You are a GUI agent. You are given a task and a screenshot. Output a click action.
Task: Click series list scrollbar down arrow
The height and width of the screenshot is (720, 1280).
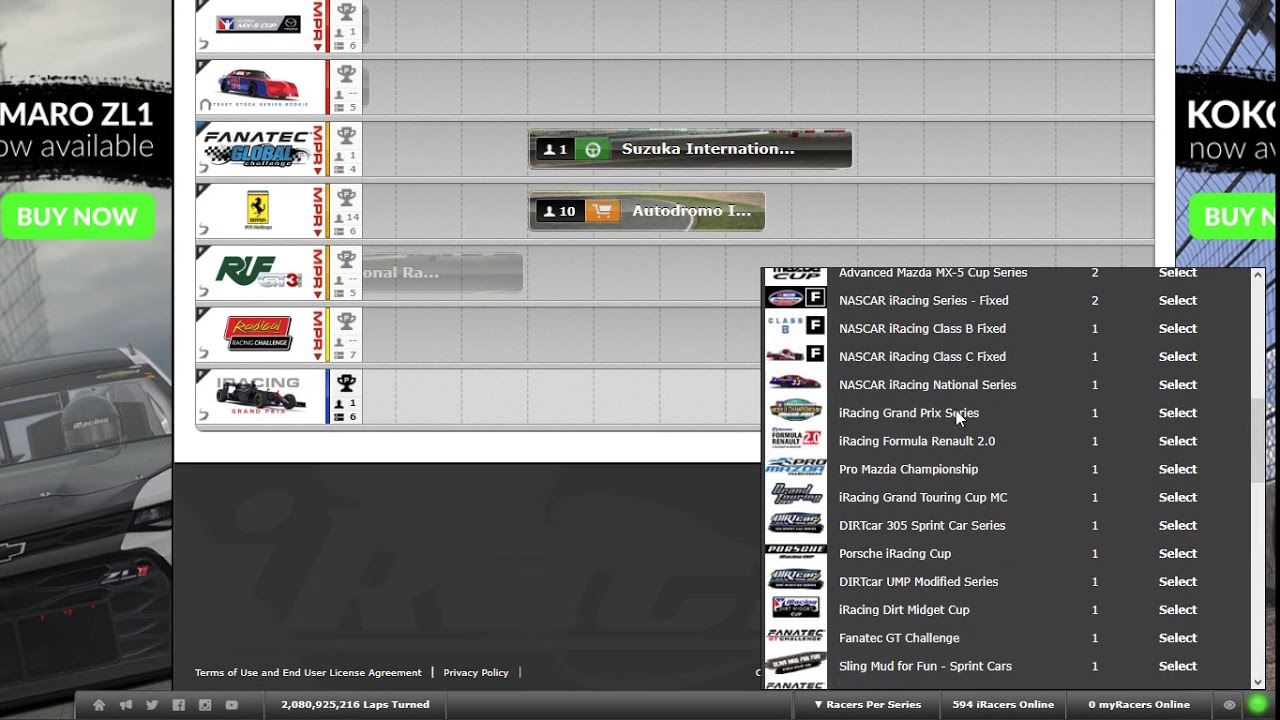[x=1258, y=682]
